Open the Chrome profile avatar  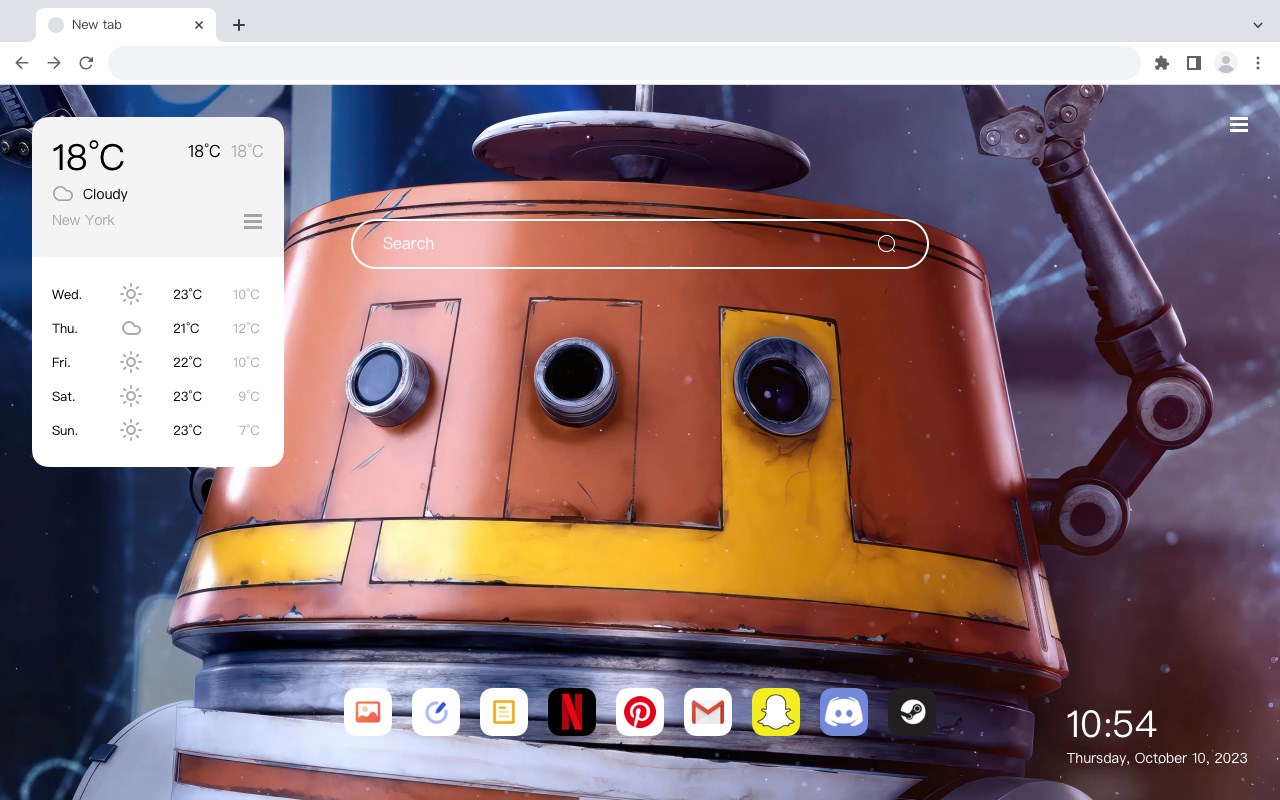[x=1226, y=63]
